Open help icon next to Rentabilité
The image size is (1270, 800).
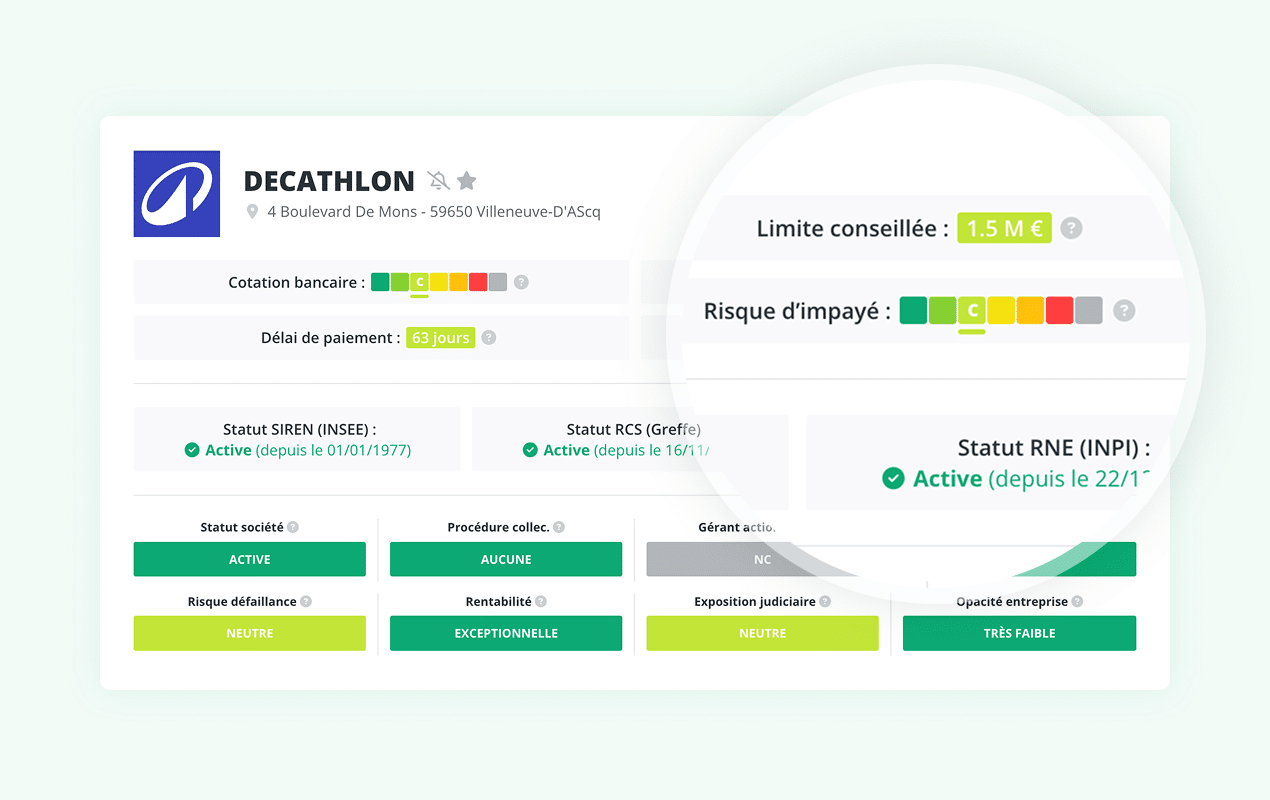[x=541, y=601]
